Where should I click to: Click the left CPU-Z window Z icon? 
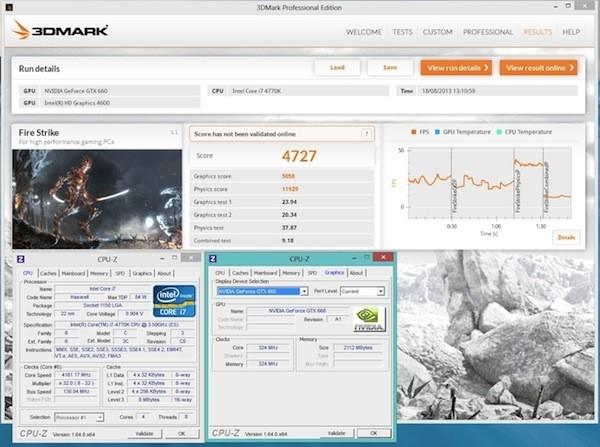[x=21, y=259]
